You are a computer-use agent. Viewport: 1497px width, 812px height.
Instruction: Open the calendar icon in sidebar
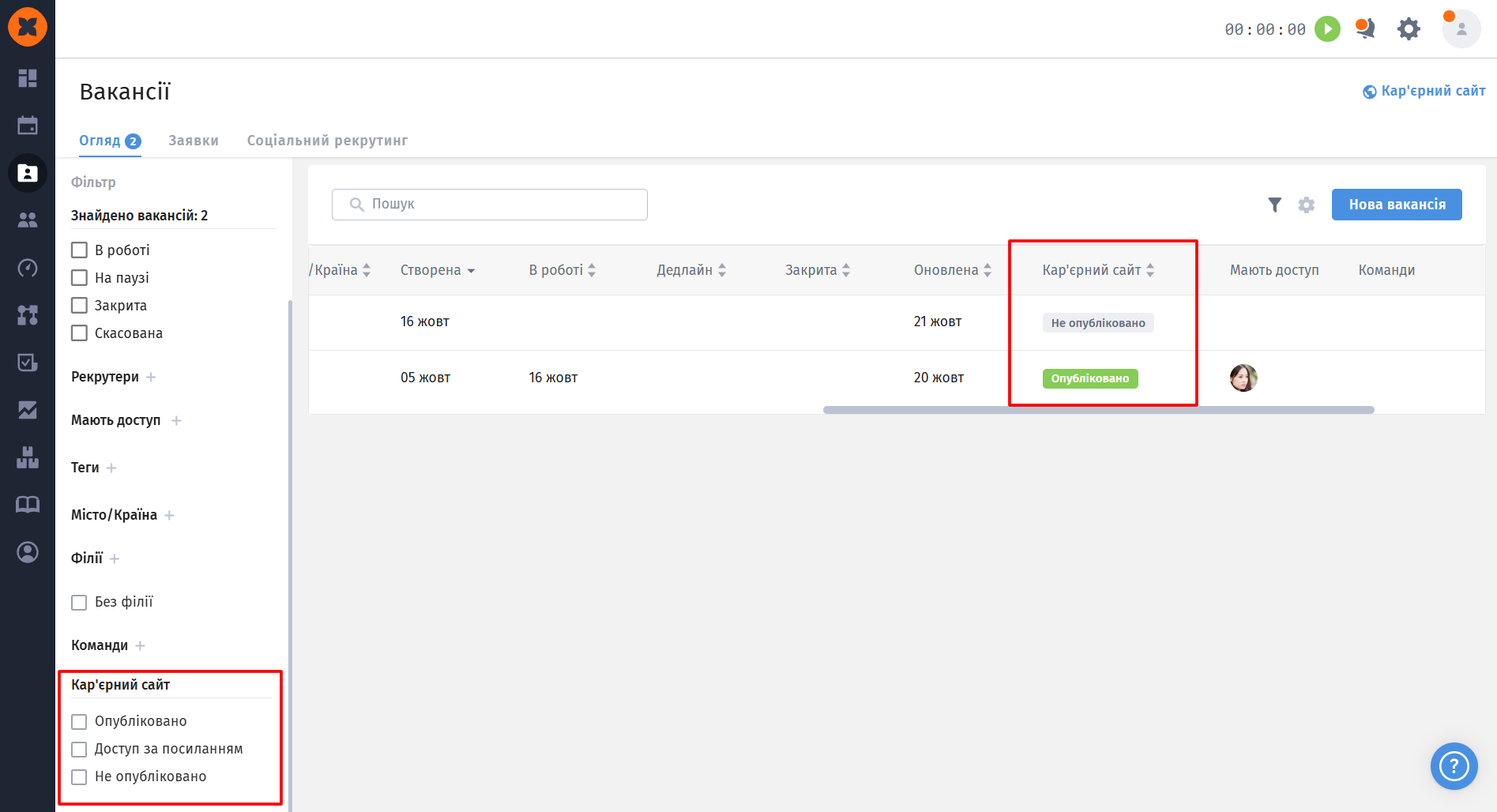(x=28, y=126)
